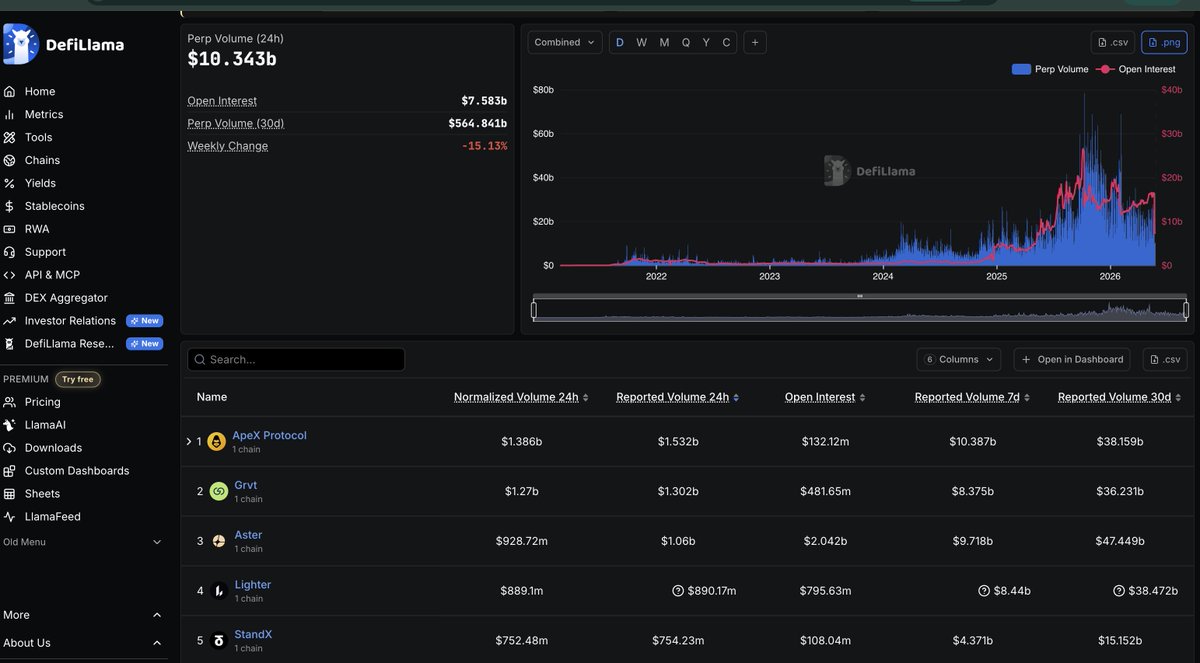Screen dimensions: 1200x663
Task: Sort by Reported Volume 24h
Action: pyautogui.click(x=678, y=397)
